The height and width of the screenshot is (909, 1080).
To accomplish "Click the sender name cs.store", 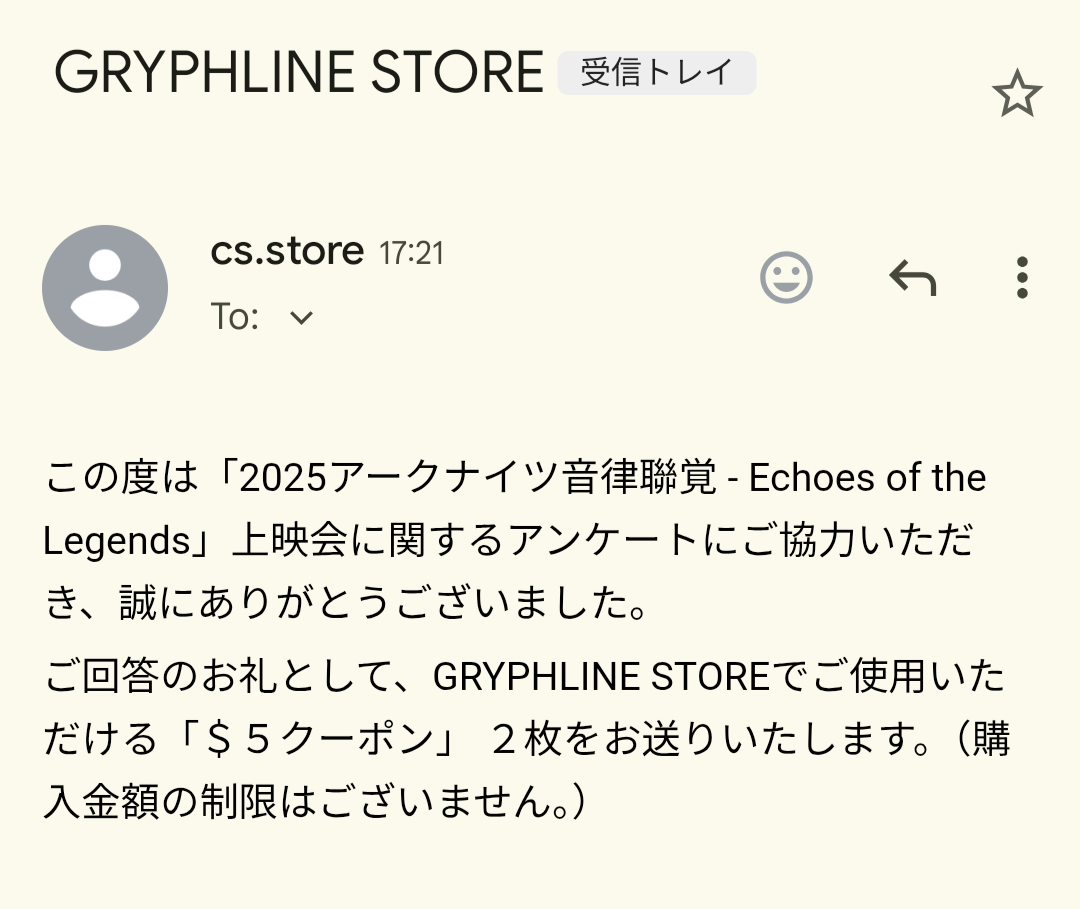I will coord(287,251).
